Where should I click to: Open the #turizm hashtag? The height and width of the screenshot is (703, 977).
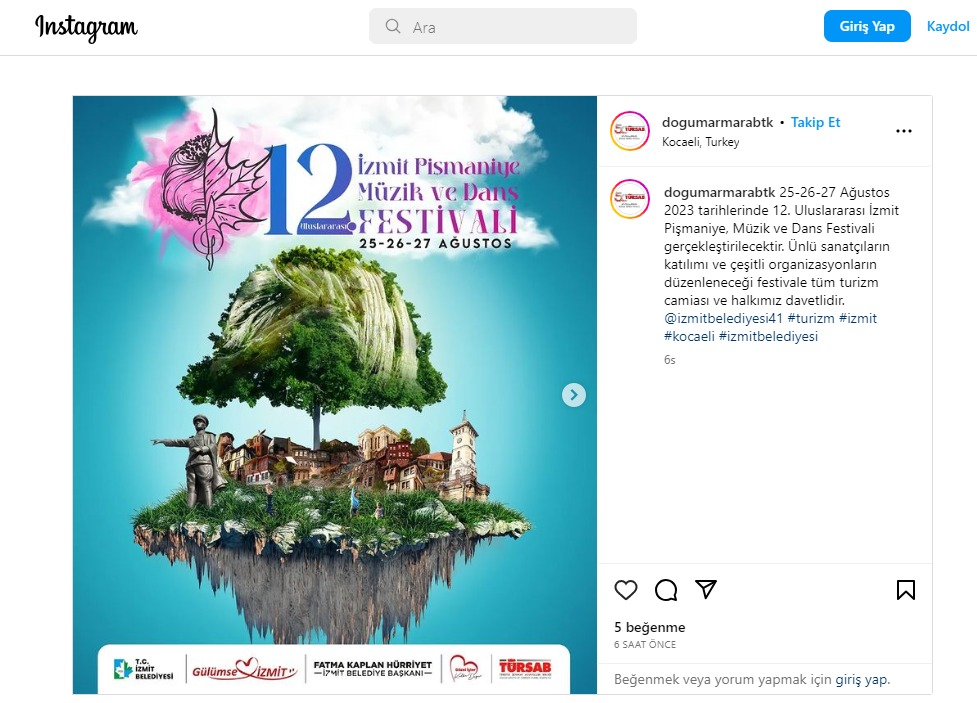811,318
